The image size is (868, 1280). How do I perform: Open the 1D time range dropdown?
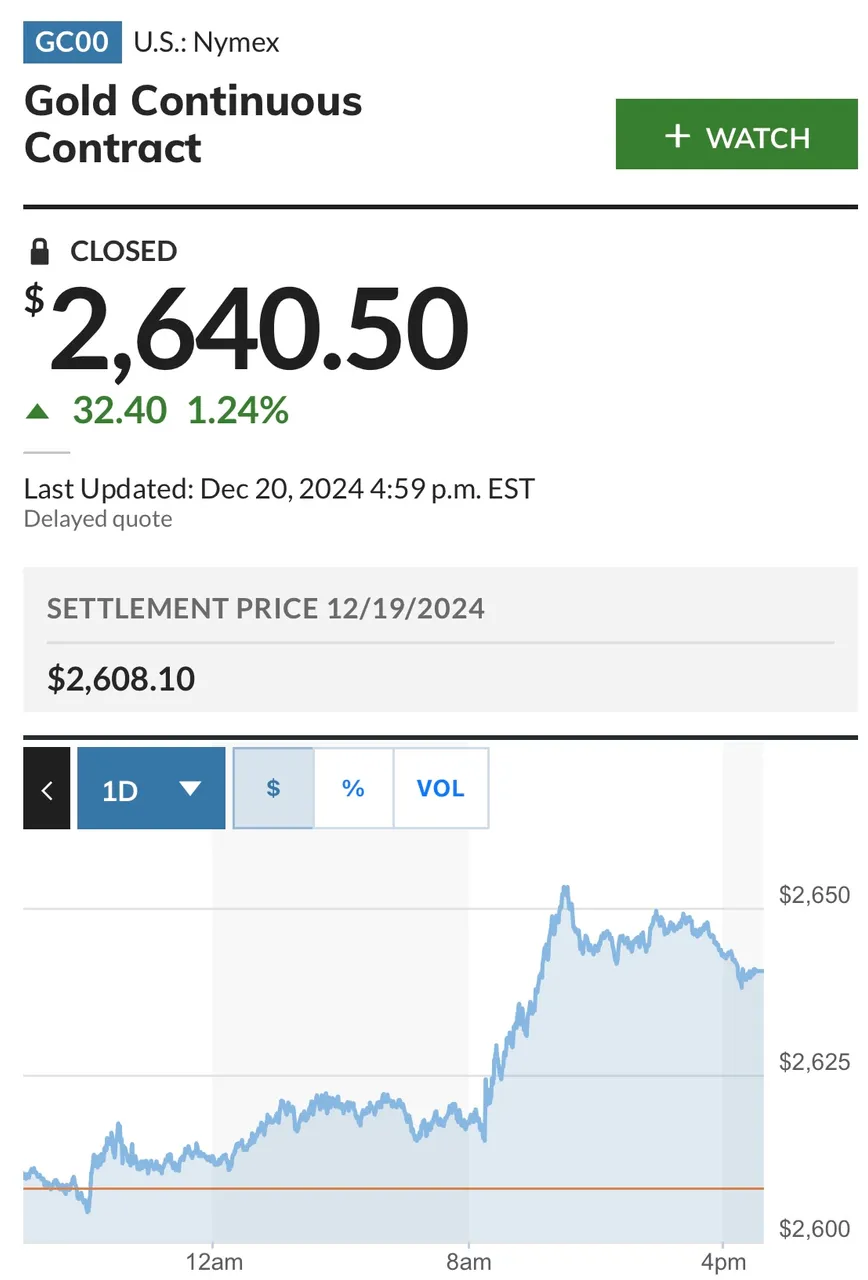tap(151, 788)
